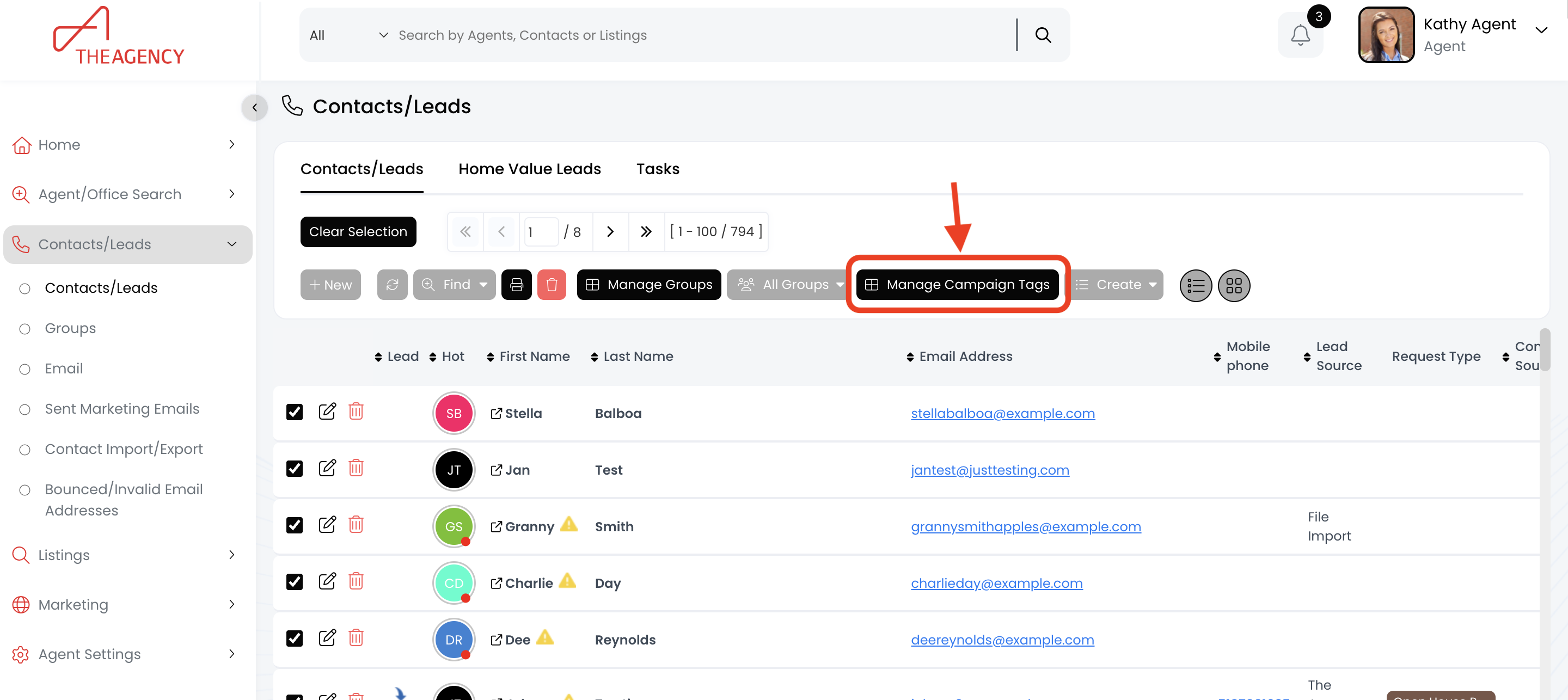Open the All Groups dropdown
1568x700 pixels.
[x=790, y=285]
